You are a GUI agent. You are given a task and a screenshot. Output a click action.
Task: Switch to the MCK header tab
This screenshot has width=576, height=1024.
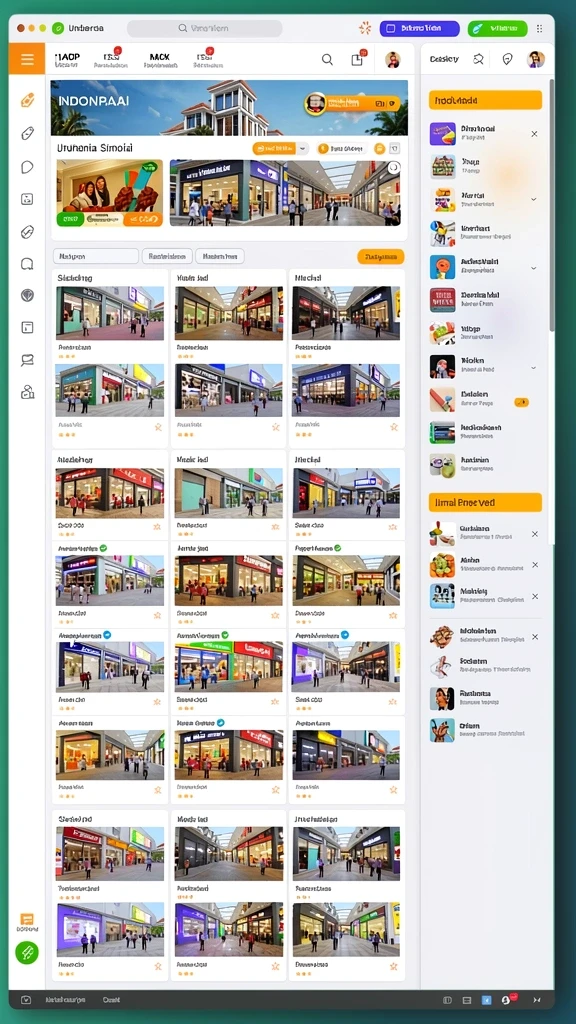pyautogui.click(x=159, y=60)
